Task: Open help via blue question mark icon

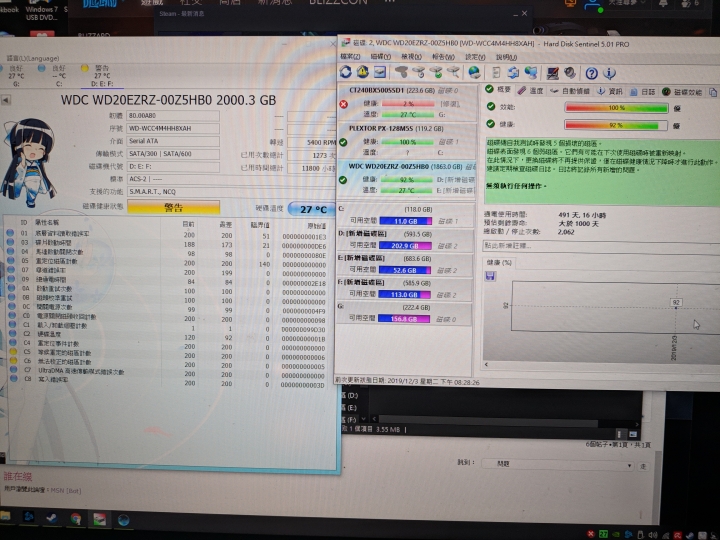Action: pos(591,73)
